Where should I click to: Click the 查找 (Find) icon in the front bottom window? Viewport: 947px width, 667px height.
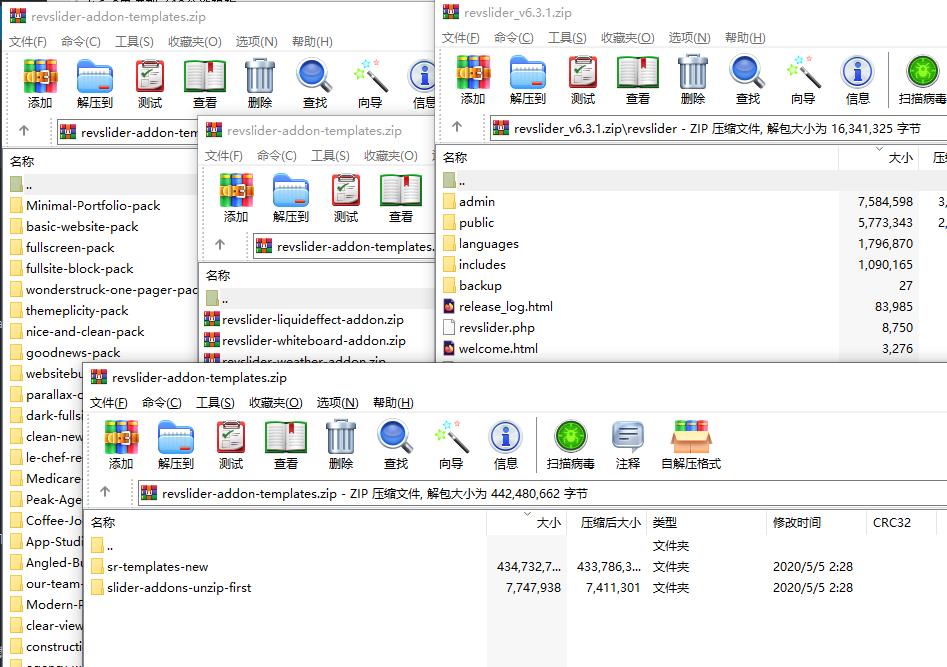pyautogui.click(x=396, y=445)
